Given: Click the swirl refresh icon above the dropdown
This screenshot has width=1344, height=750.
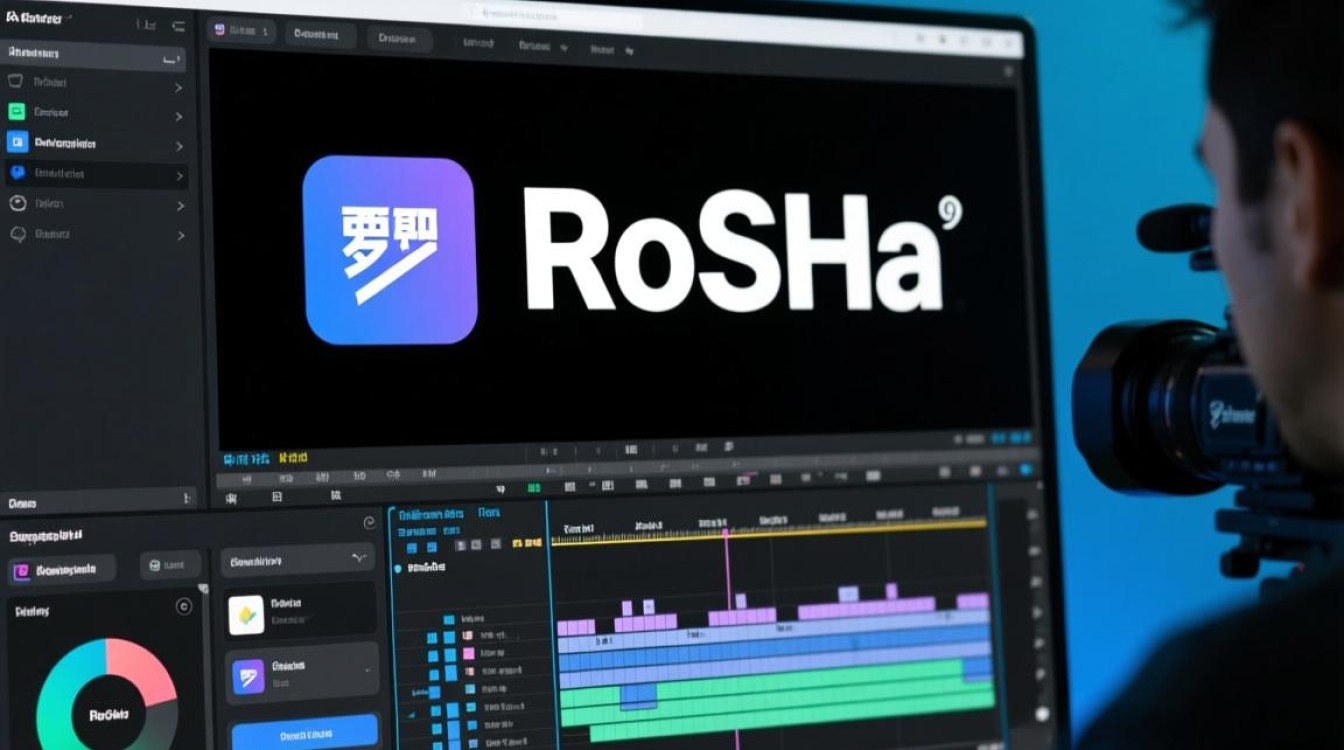Looking at the screenshot, I should click(x=369, y=521).
